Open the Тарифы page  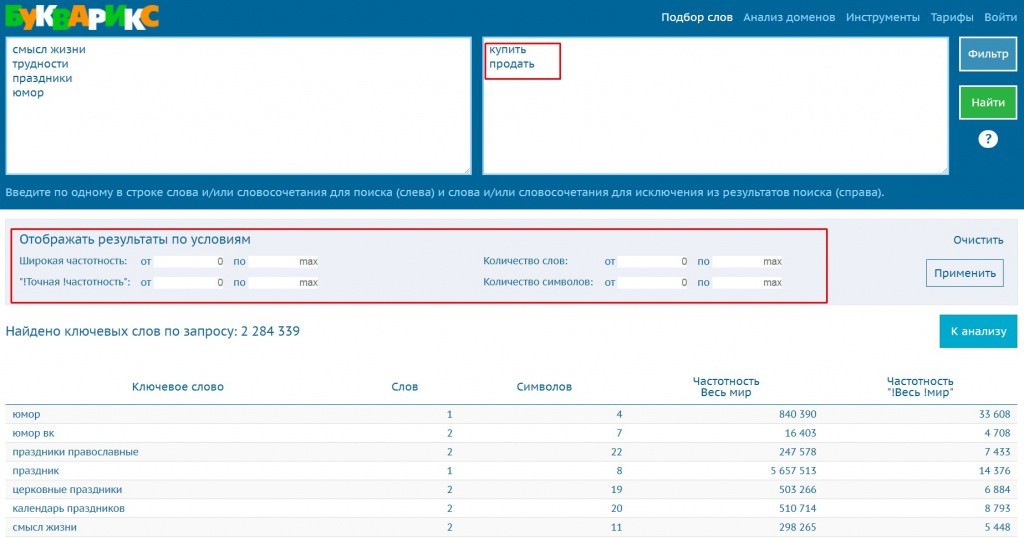[952, 17]
